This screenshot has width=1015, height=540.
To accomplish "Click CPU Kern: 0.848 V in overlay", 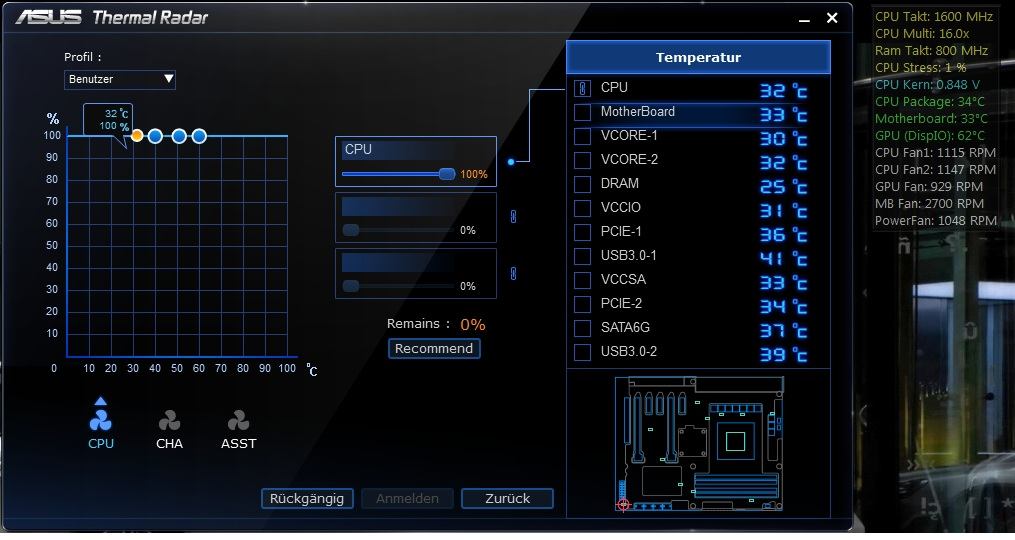I will (x=928, y=85).
